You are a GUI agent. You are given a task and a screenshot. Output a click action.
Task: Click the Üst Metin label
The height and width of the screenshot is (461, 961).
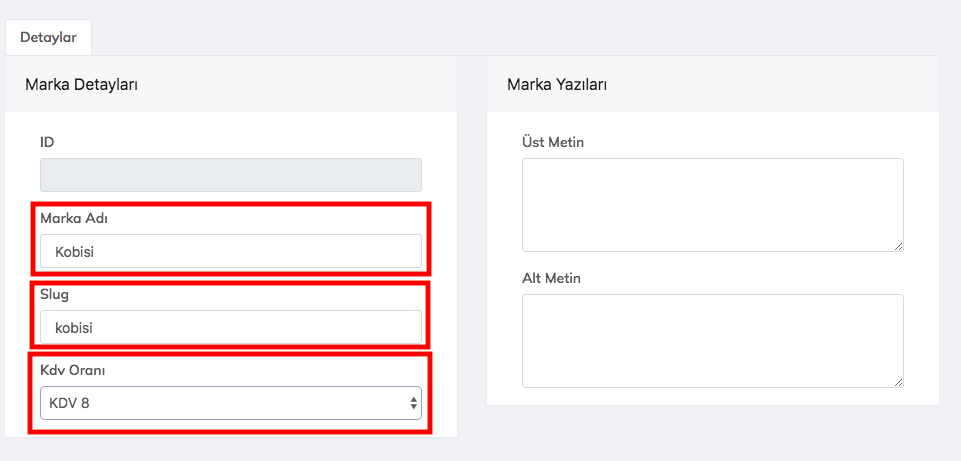553,142
